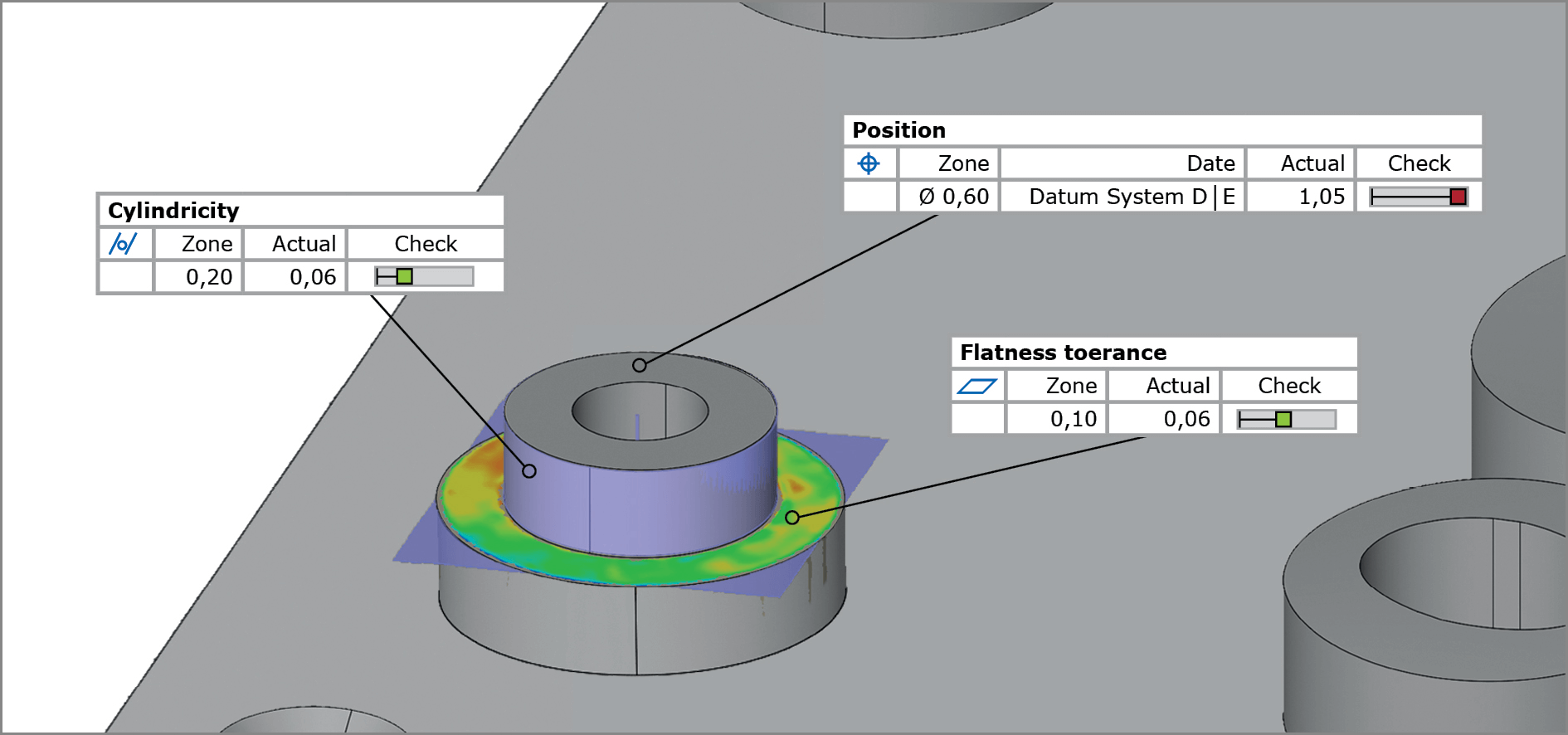The width and height of the screenshot is (1568, 735).
Task: Select the red marker in Position check bar
Action: 1458,197
